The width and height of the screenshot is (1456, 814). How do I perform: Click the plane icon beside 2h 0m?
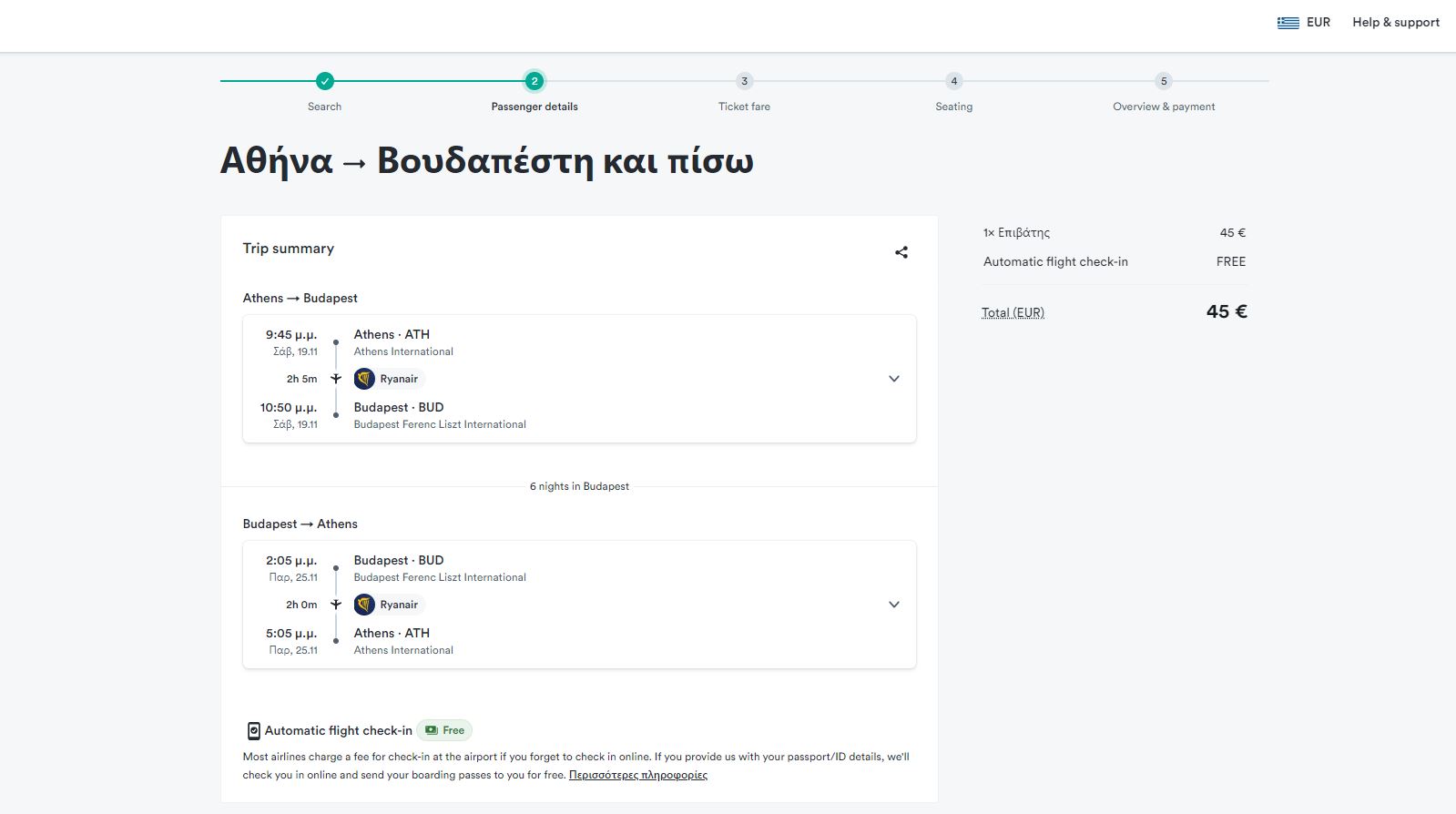point(336,605)
